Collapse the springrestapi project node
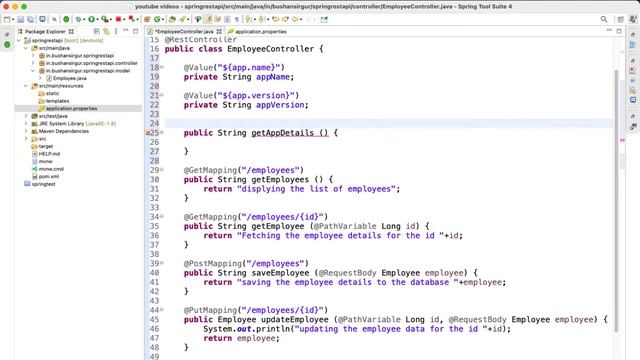 click(19, 40)
